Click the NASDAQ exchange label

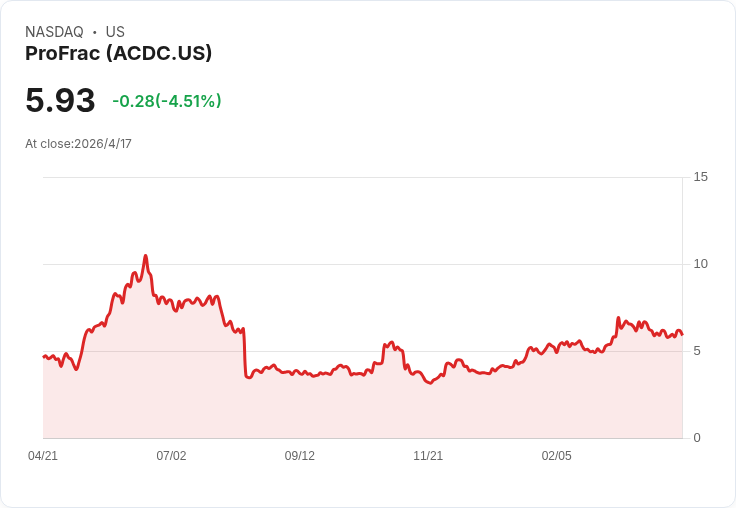click(54, 32)
